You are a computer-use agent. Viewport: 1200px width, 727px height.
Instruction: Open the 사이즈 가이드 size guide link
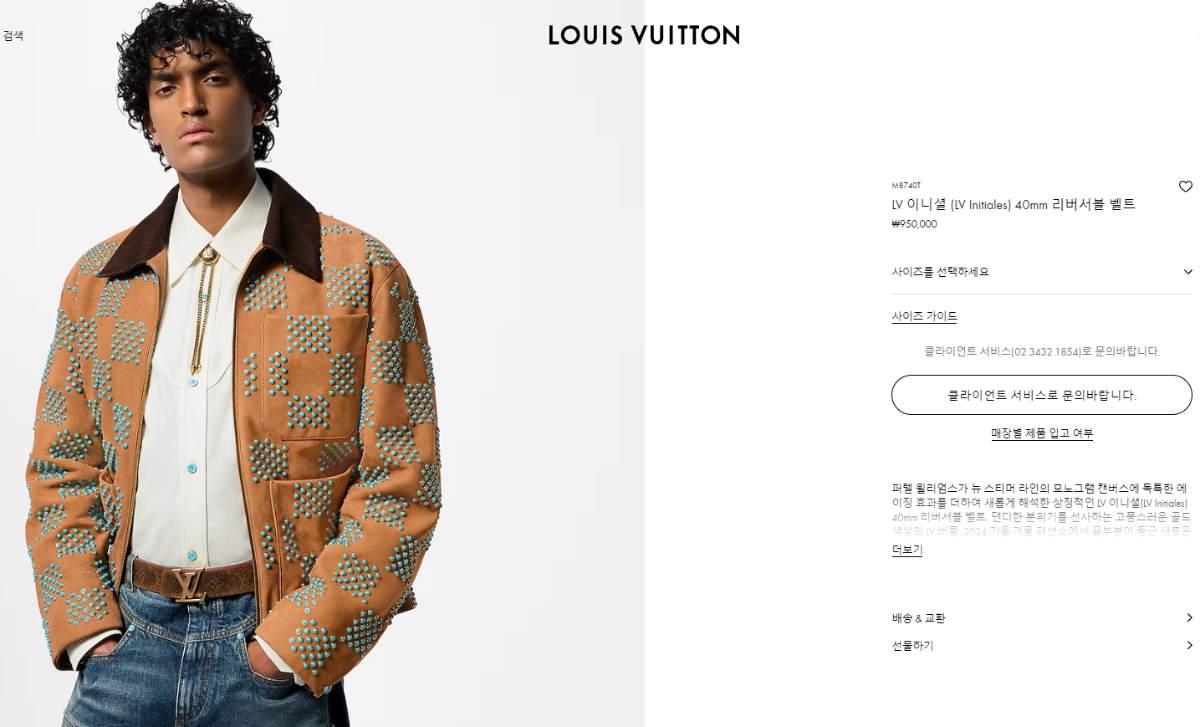click(x=924, y=316)
